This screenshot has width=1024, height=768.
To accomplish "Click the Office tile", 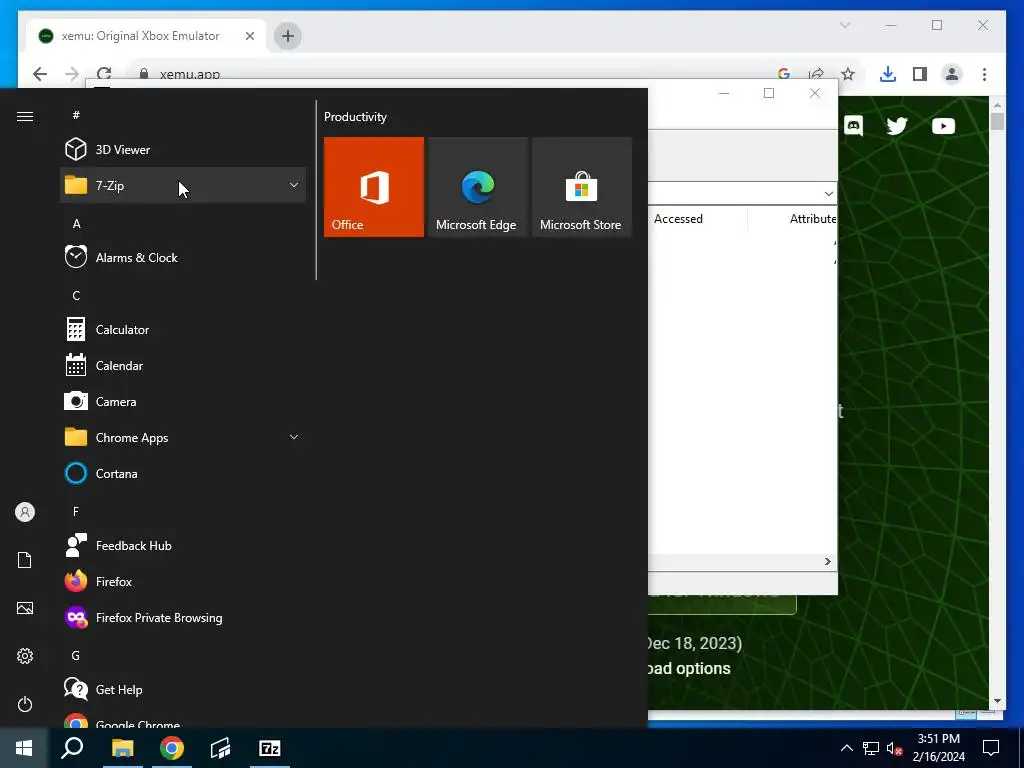I will click(374, 187).
